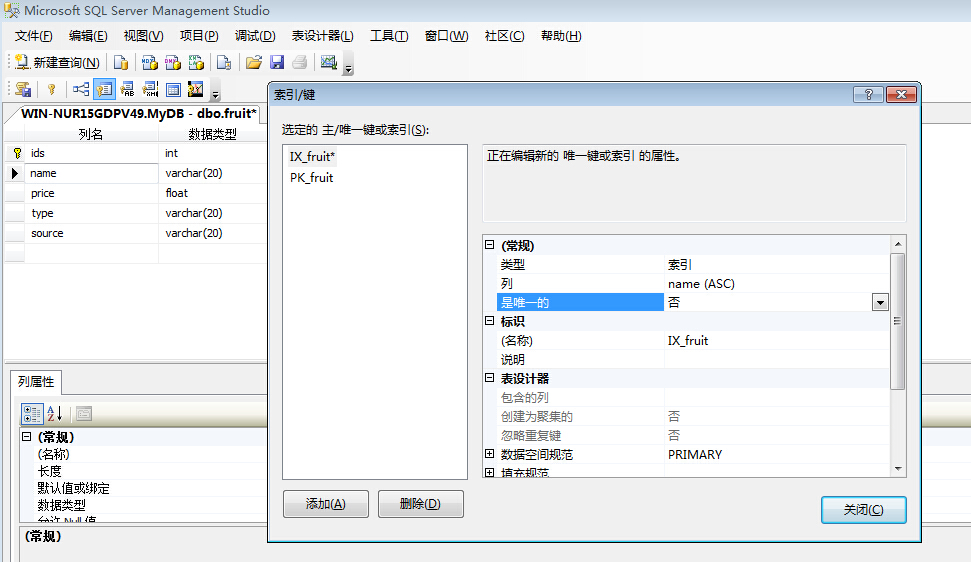Screen dimensions: 971x562
Task: Click the properties grid scrollbar thumb
Action: pyautogui.click(x=898, y=321)
